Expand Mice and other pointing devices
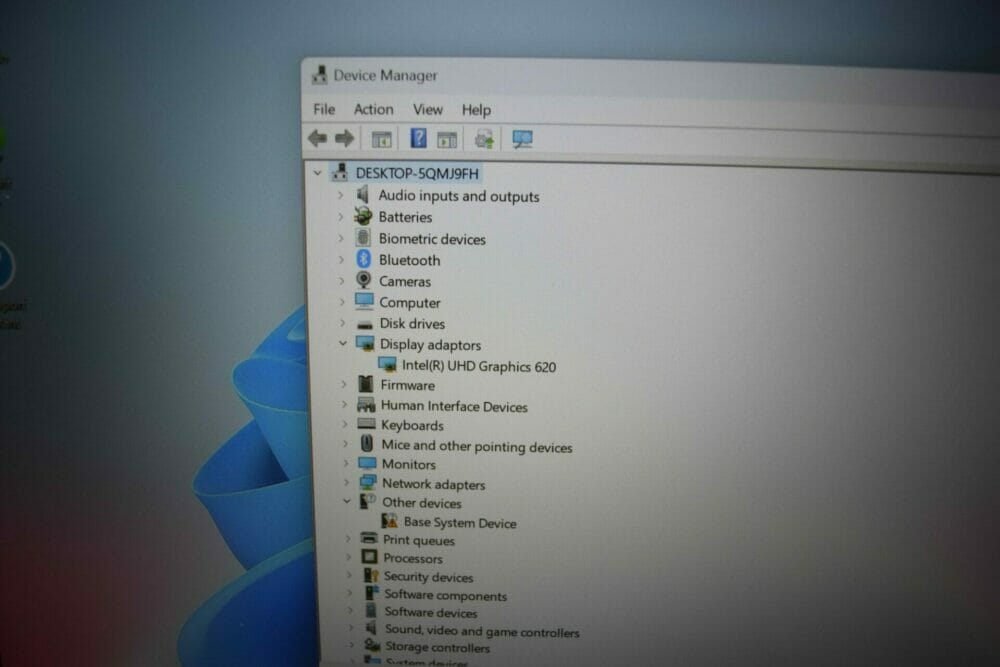This screenshot has height=667, width=1000. tap(346, 444)
